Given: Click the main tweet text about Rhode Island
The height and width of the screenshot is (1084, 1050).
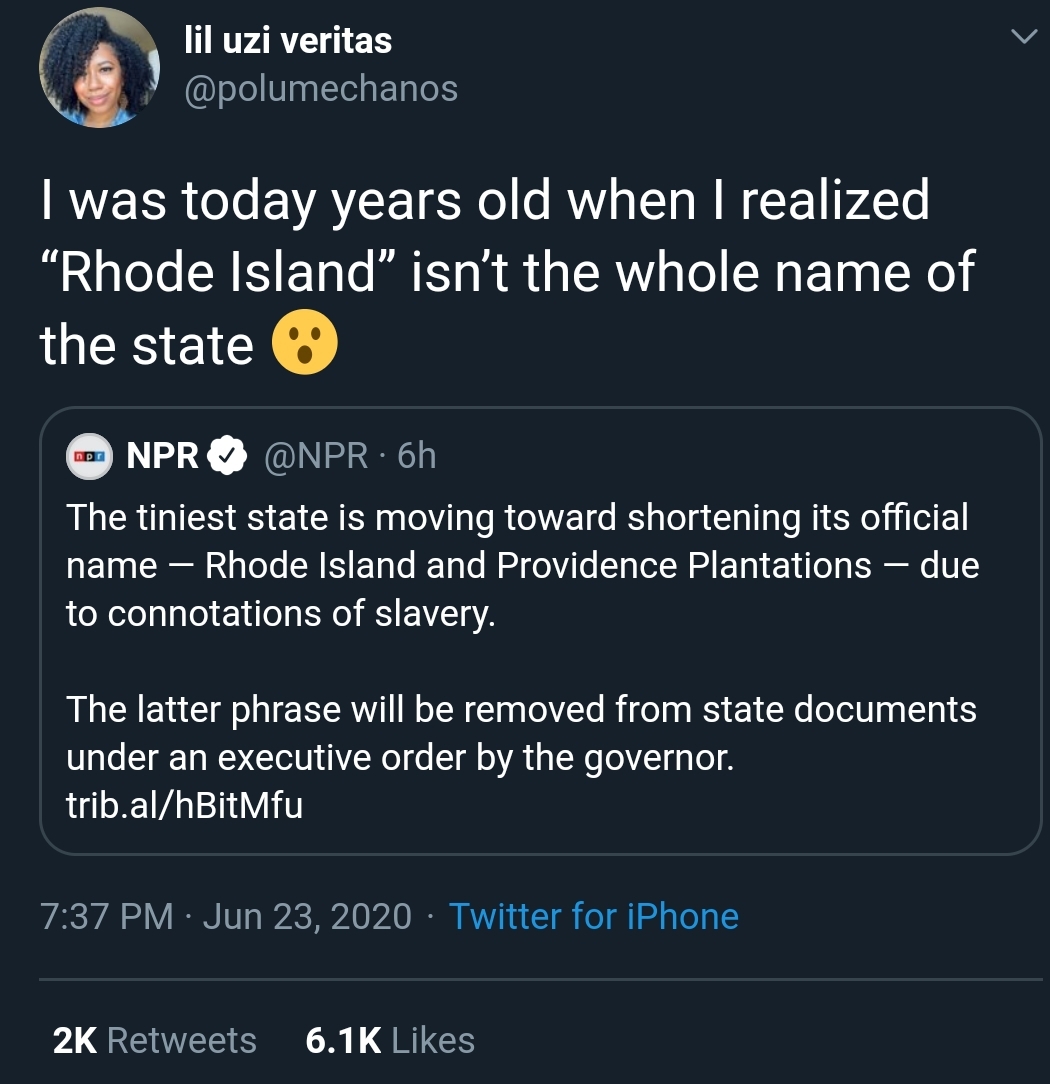Looking at the screenshot, I should click(x=507, y=272).
